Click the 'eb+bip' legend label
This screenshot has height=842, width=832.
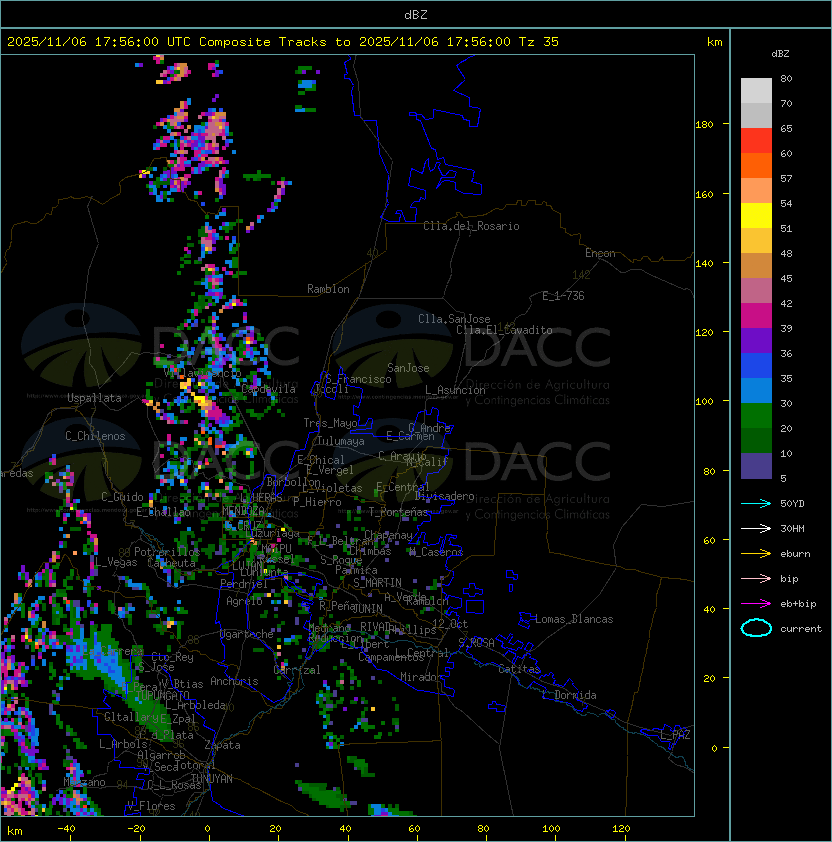pos(798,604)
